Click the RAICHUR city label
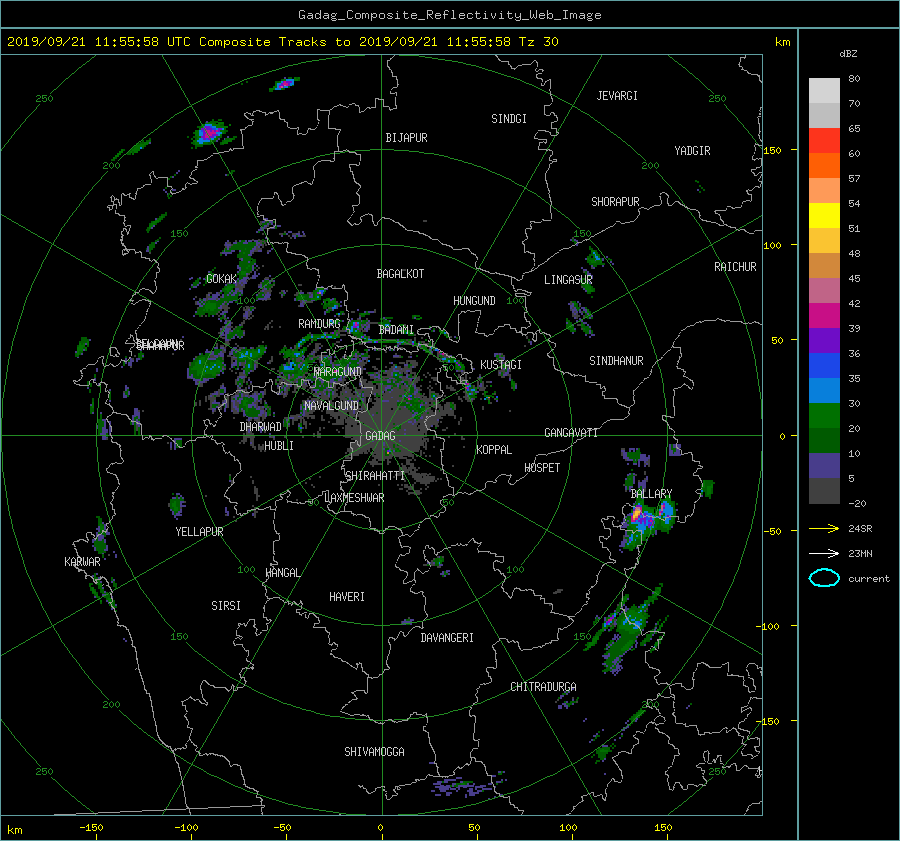The image size is (900, 841). click(735, 267)
